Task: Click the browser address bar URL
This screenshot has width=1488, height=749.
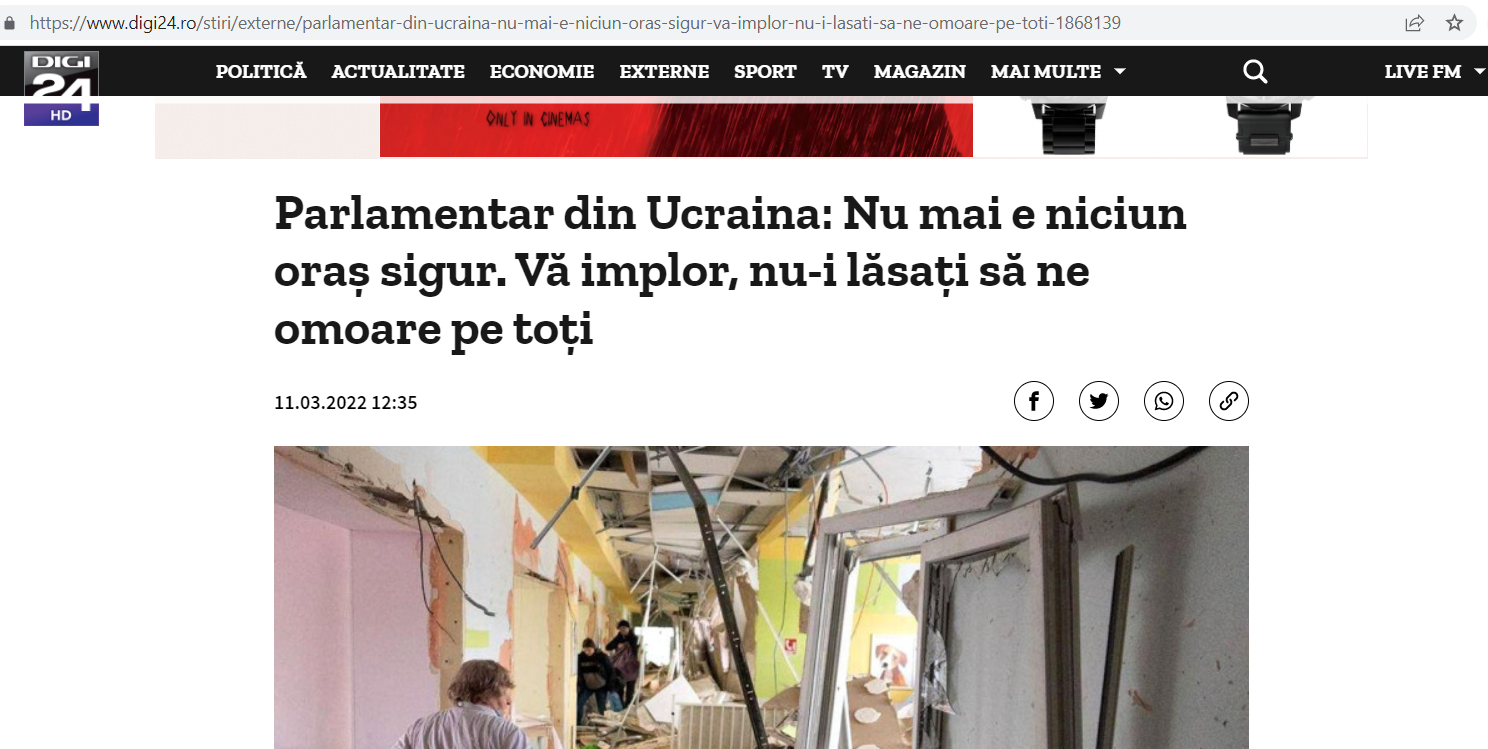Action: 575,22
